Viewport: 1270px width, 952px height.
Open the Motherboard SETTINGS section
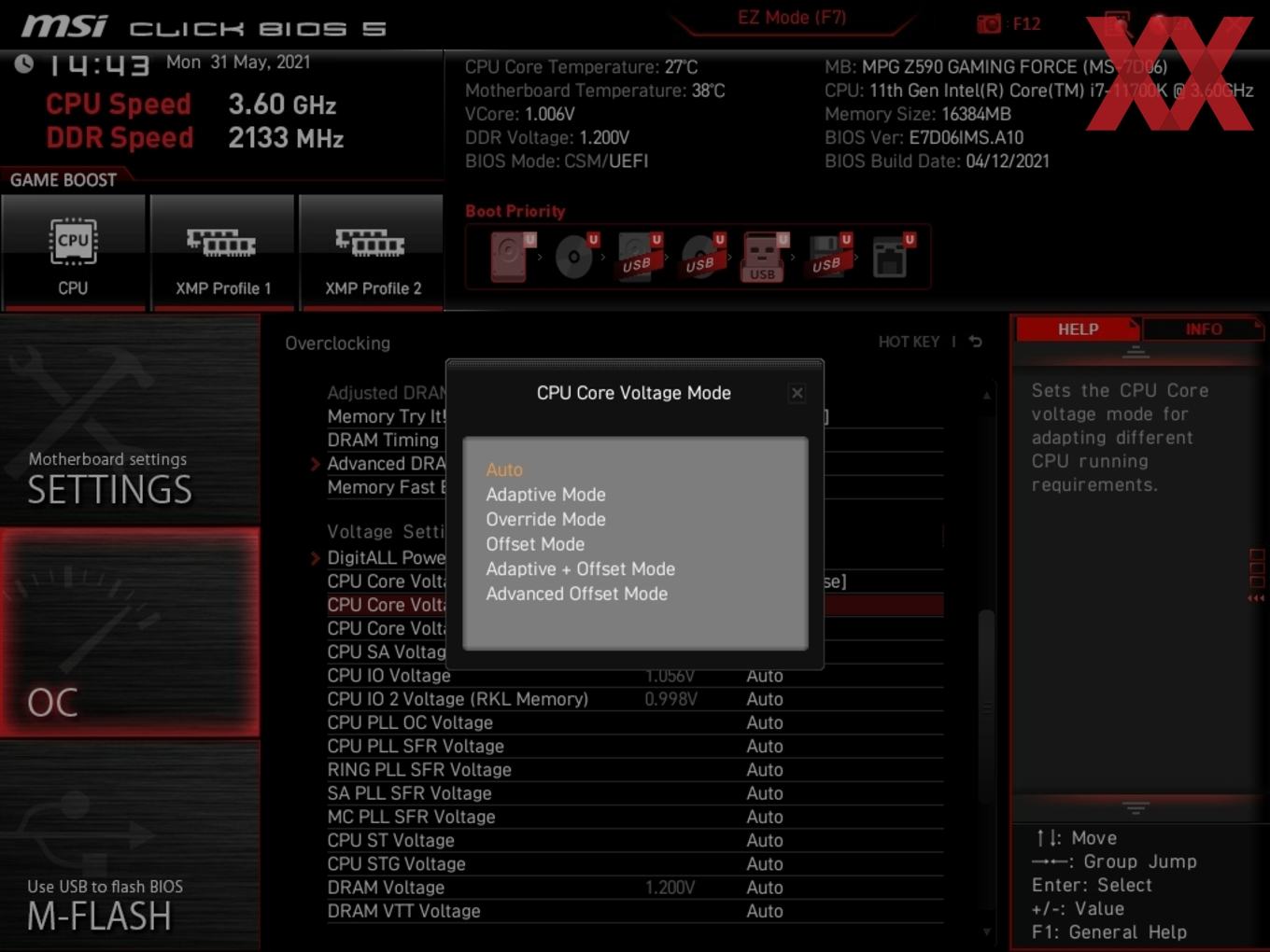pyautogui.click(x=129, y=420)
